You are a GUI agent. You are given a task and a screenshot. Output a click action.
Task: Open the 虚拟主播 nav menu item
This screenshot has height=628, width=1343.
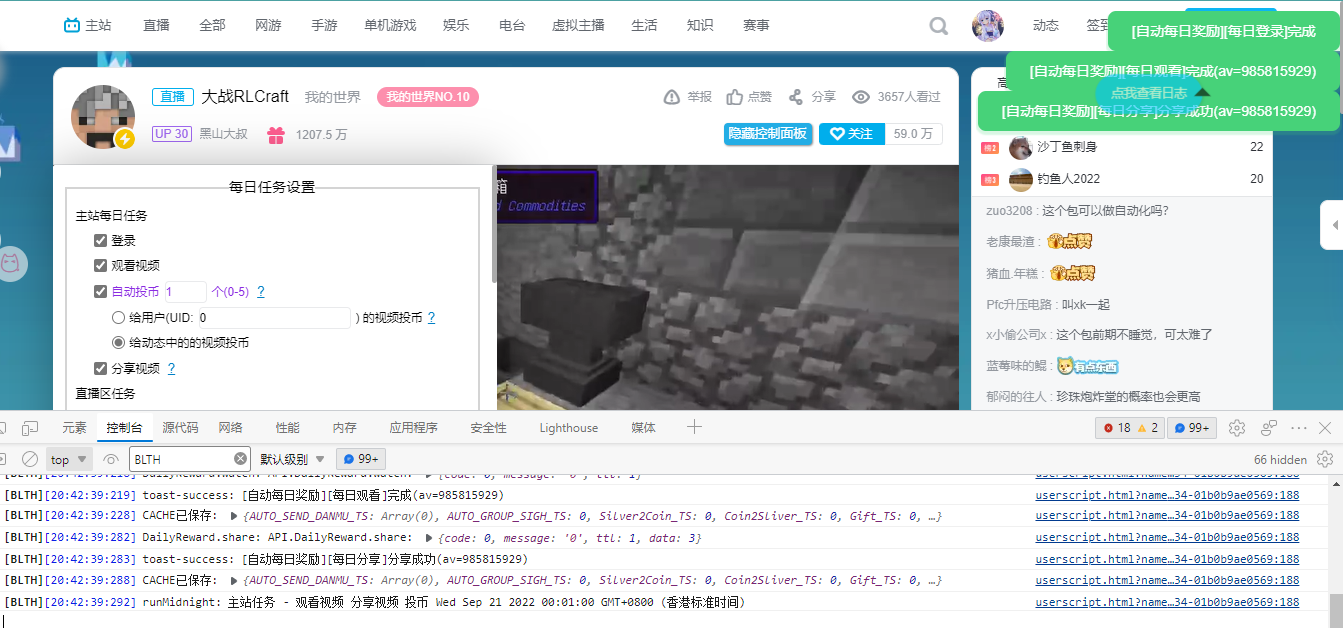pos(578,25)
